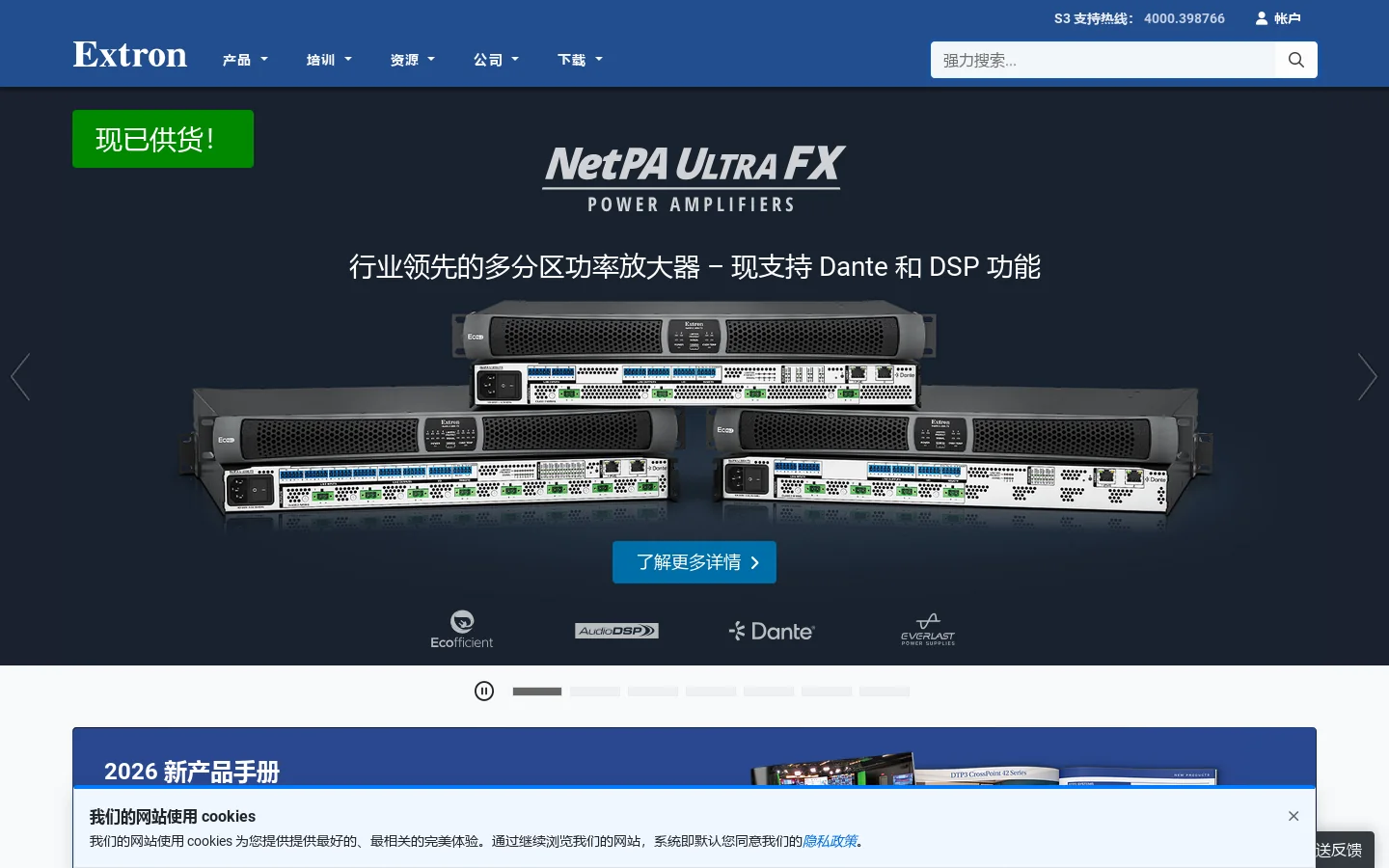Focus the 强力搜索 search field
The image size is (1389, 868).
tap(1103, 60)
